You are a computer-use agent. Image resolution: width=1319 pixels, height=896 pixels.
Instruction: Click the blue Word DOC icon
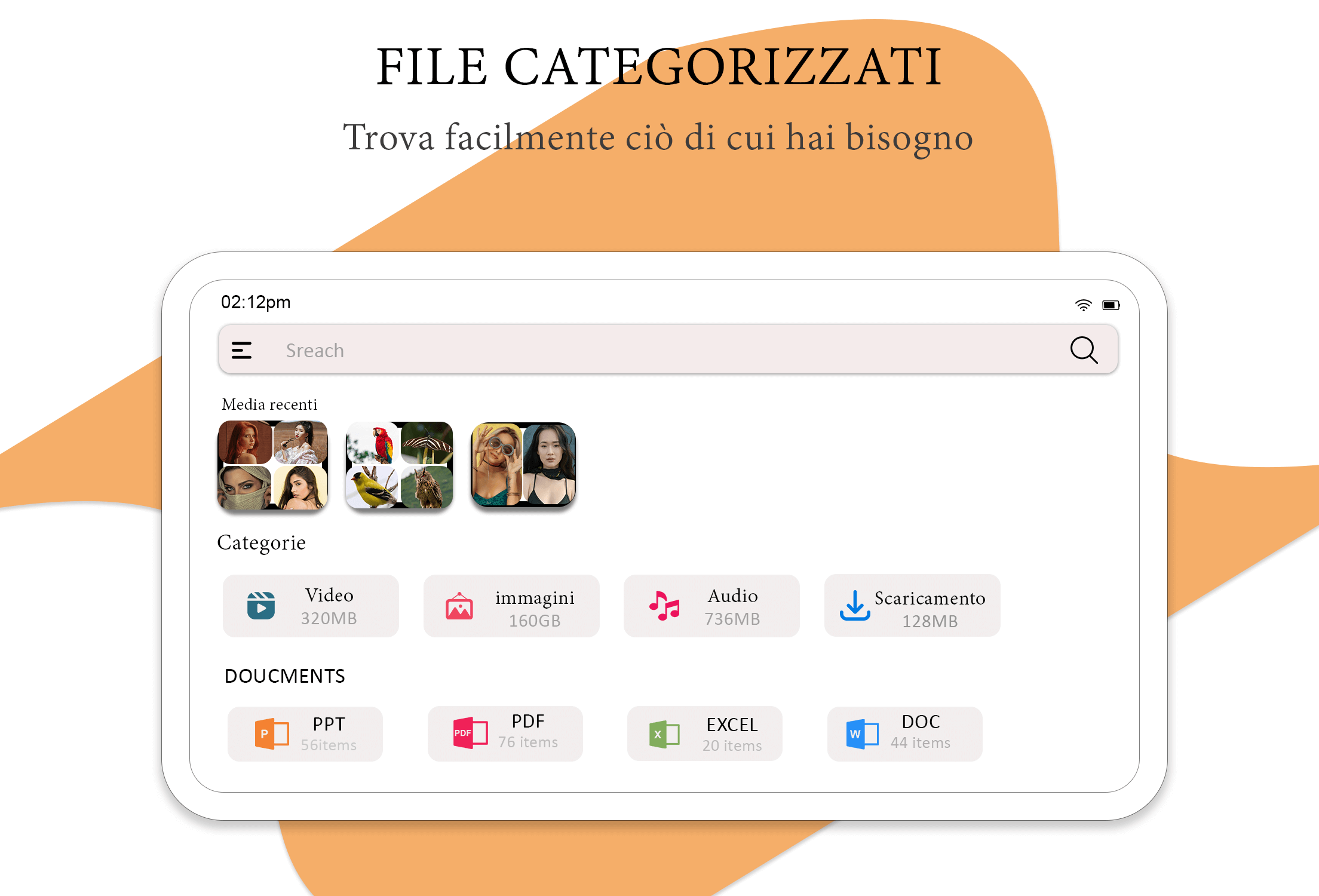point(863,734)
